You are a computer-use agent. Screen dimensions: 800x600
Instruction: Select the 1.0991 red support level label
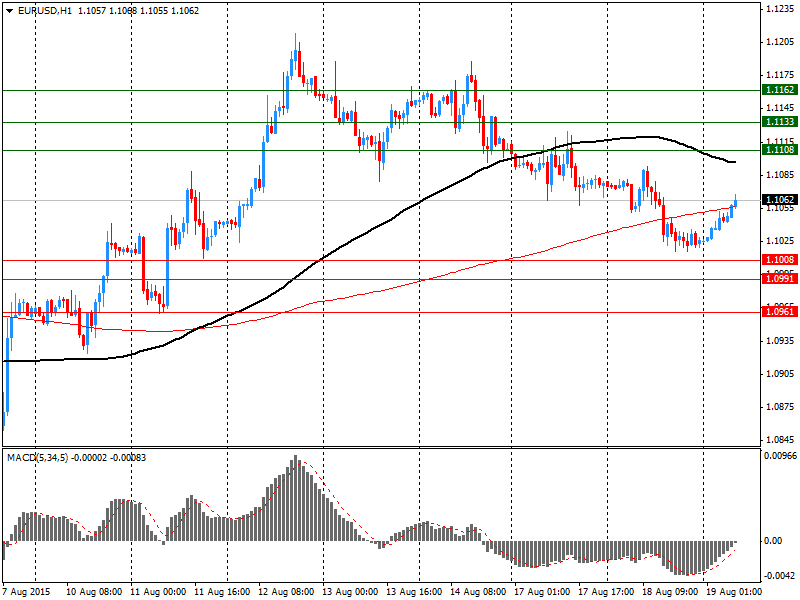coord(780,279)
